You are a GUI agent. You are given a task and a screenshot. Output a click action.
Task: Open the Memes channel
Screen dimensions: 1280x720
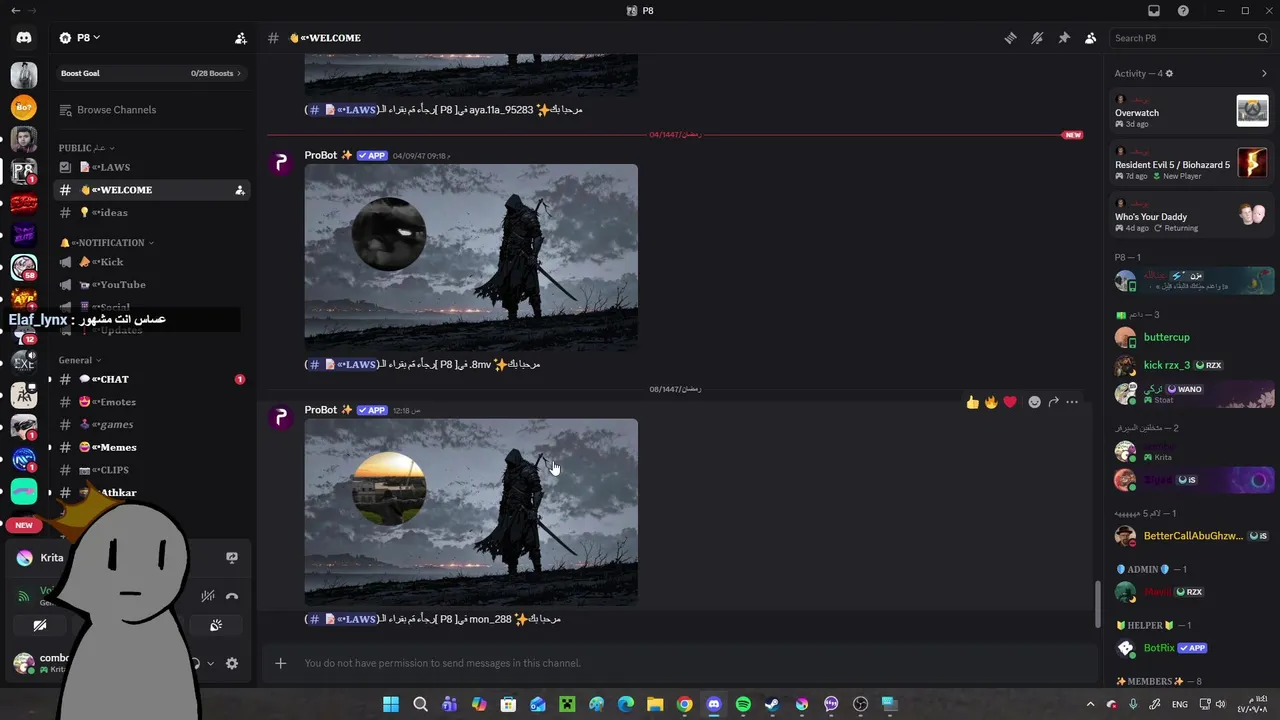150,447
